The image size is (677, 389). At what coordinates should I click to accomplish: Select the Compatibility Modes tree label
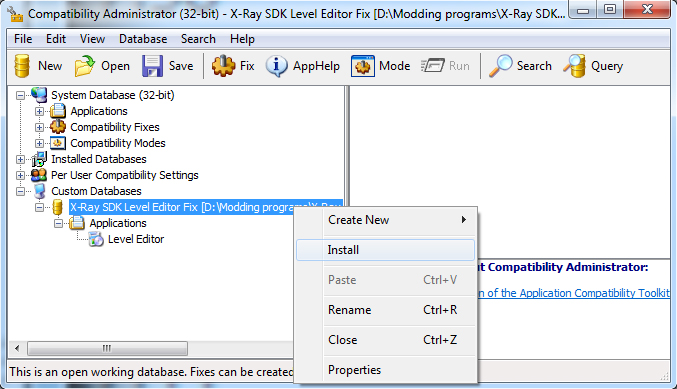(118, 143)
